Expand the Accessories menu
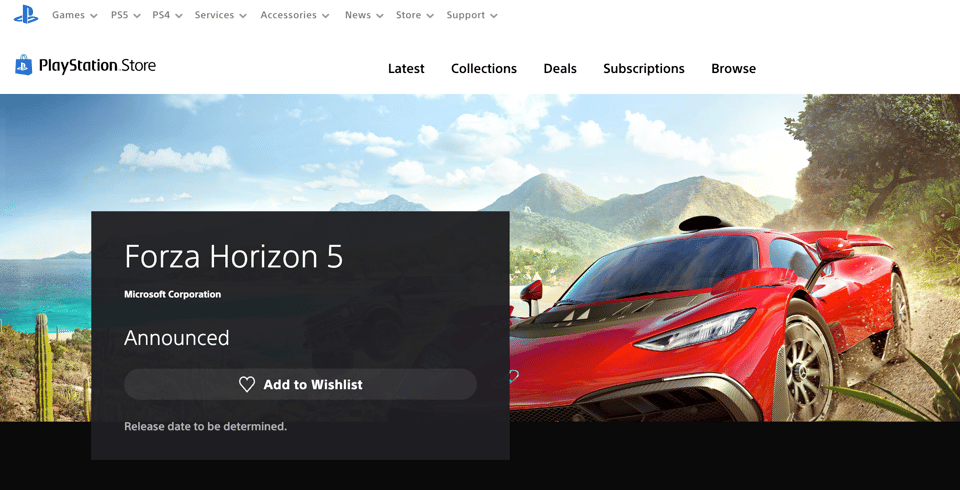The height and width of the screenshot is (490, 960). coord(295,15)
